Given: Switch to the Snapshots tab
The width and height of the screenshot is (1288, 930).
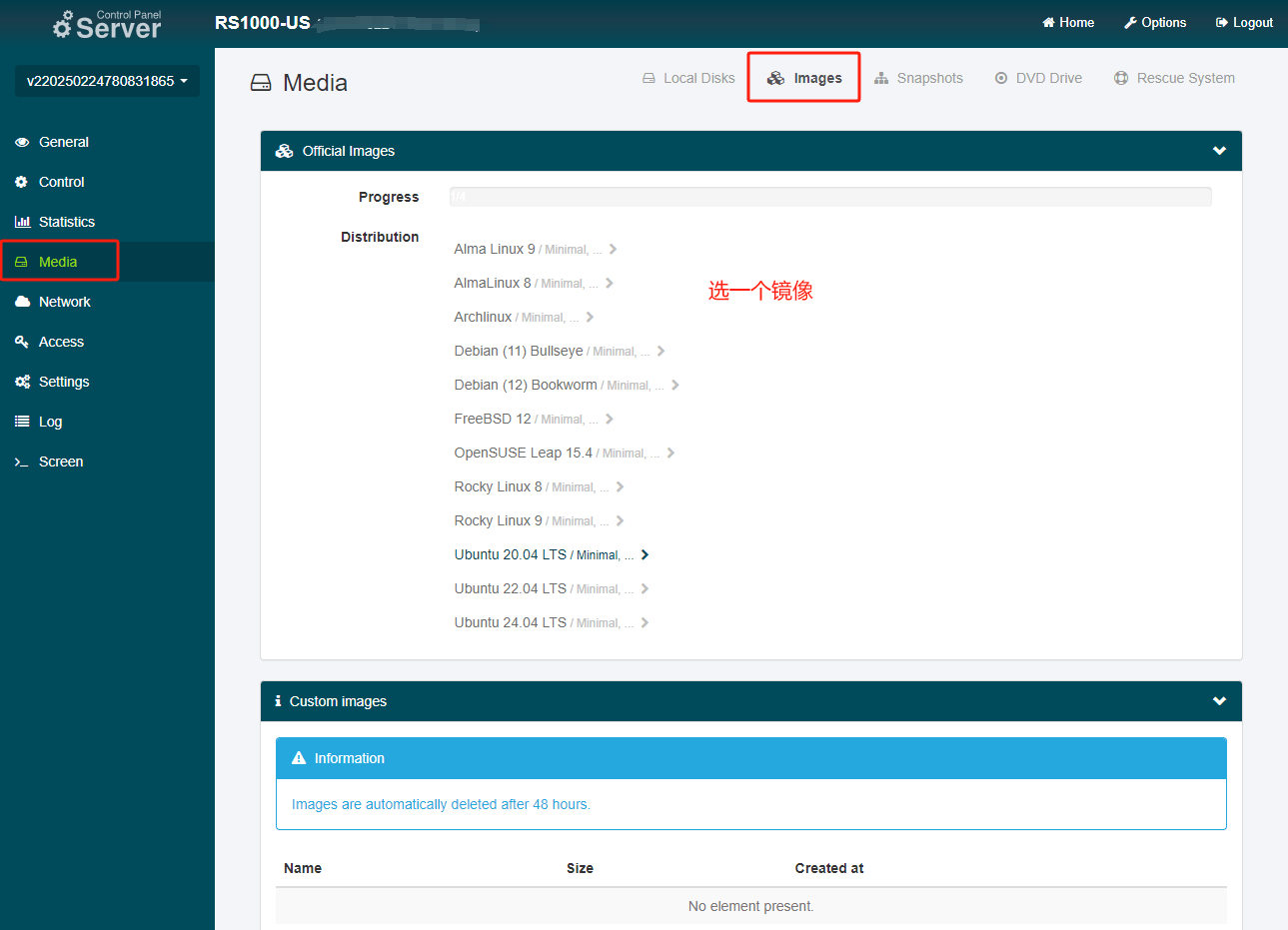Looking at the screenshot, I should click(x=918, y=78).
